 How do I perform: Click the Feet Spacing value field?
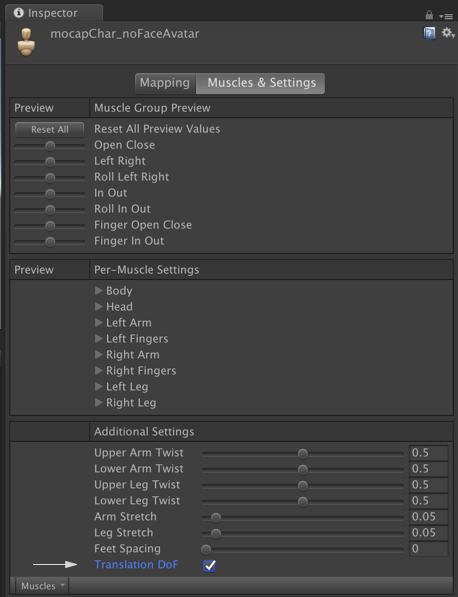point(429,549)
